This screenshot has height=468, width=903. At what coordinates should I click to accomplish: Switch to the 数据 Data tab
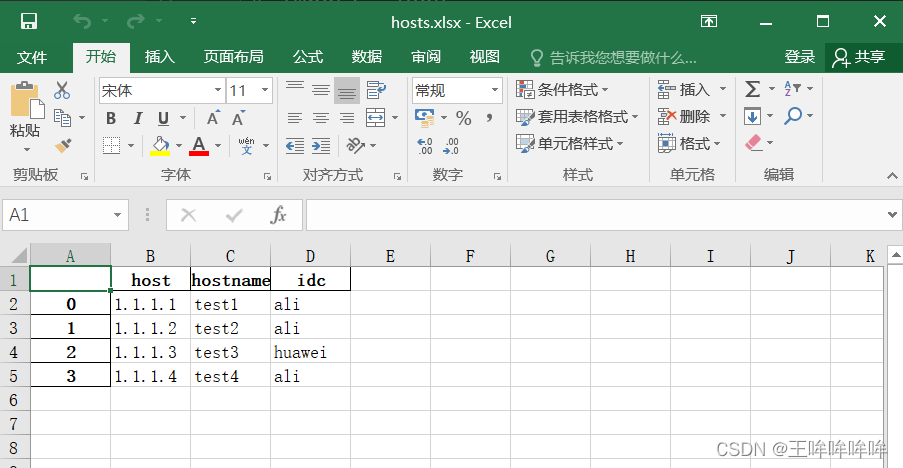click(367, 56)
